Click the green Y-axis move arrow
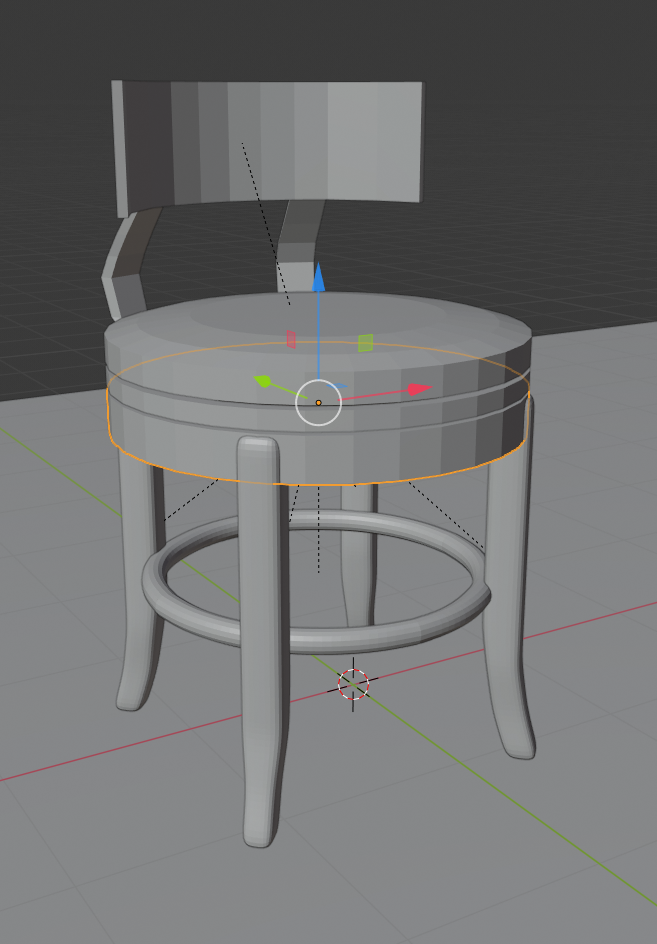The width and height of the screenshot is (657, 944). click(x=264, y=381)
